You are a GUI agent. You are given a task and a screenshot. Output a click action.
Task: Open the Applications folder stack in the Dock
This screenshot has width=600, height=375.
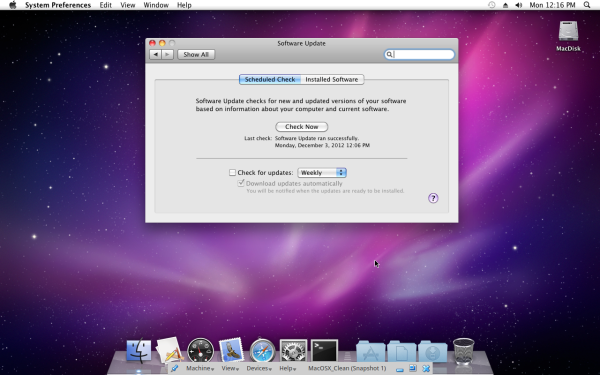tap(370, 351)
